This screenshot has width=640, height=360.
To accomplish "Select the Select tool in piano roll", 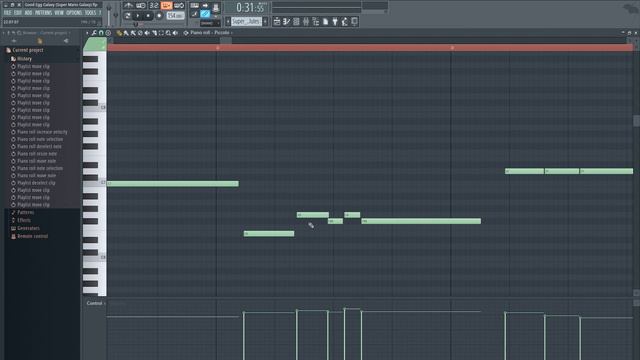I will point(161,33).
